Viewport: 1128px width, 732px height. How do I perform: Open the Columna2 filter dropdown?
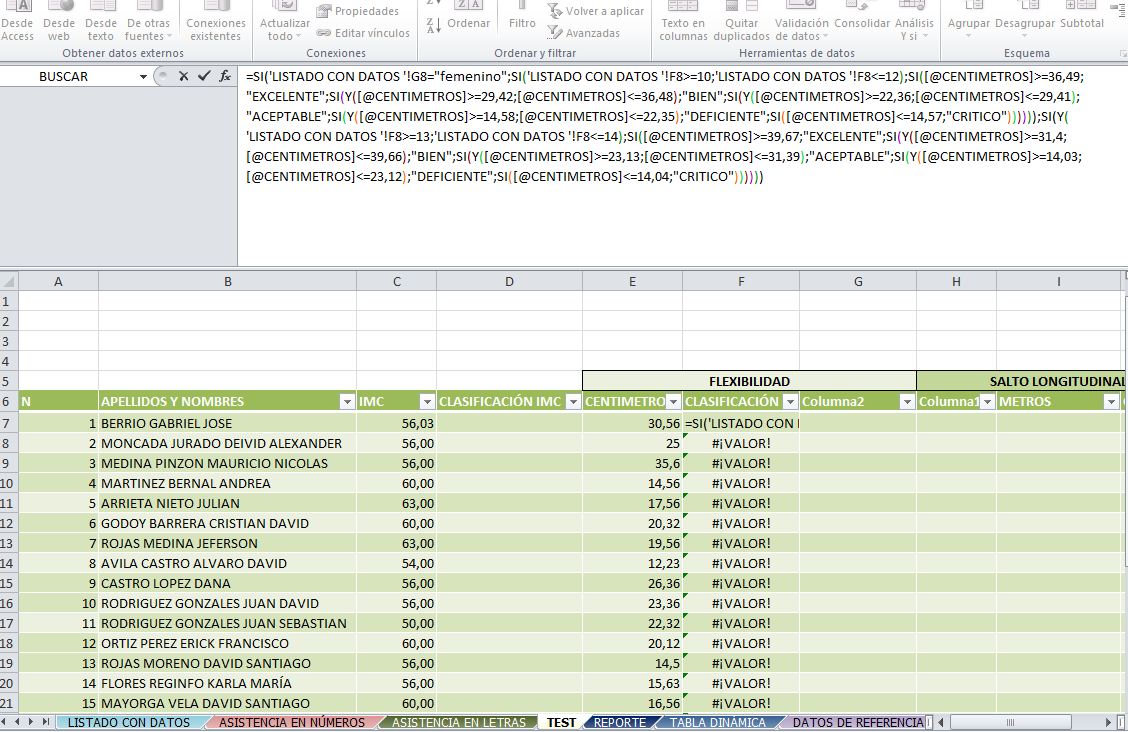[906, 402]
